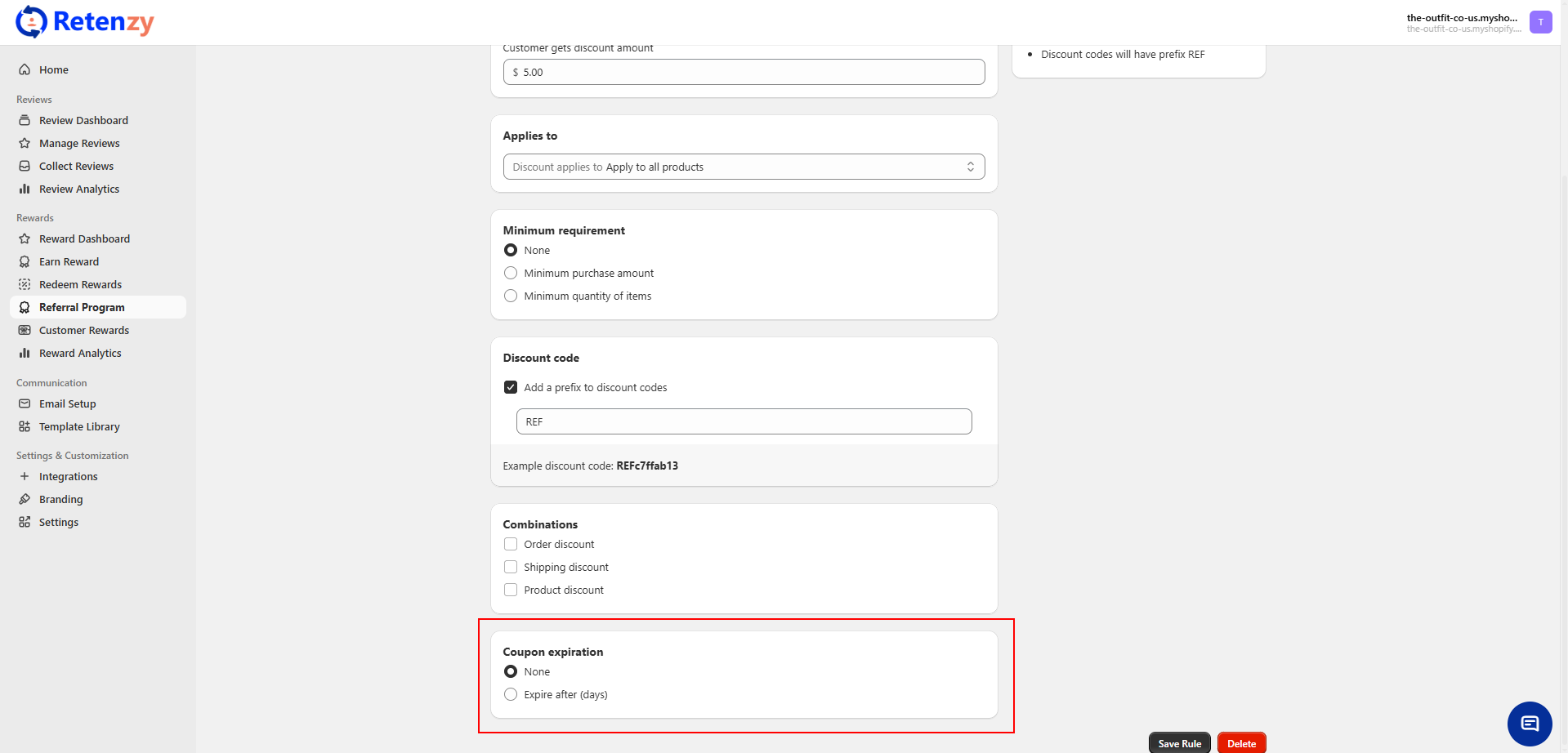Viewport: 1568px width, 753px height.
Task: Click the discount amount input field
Action: 744,73
